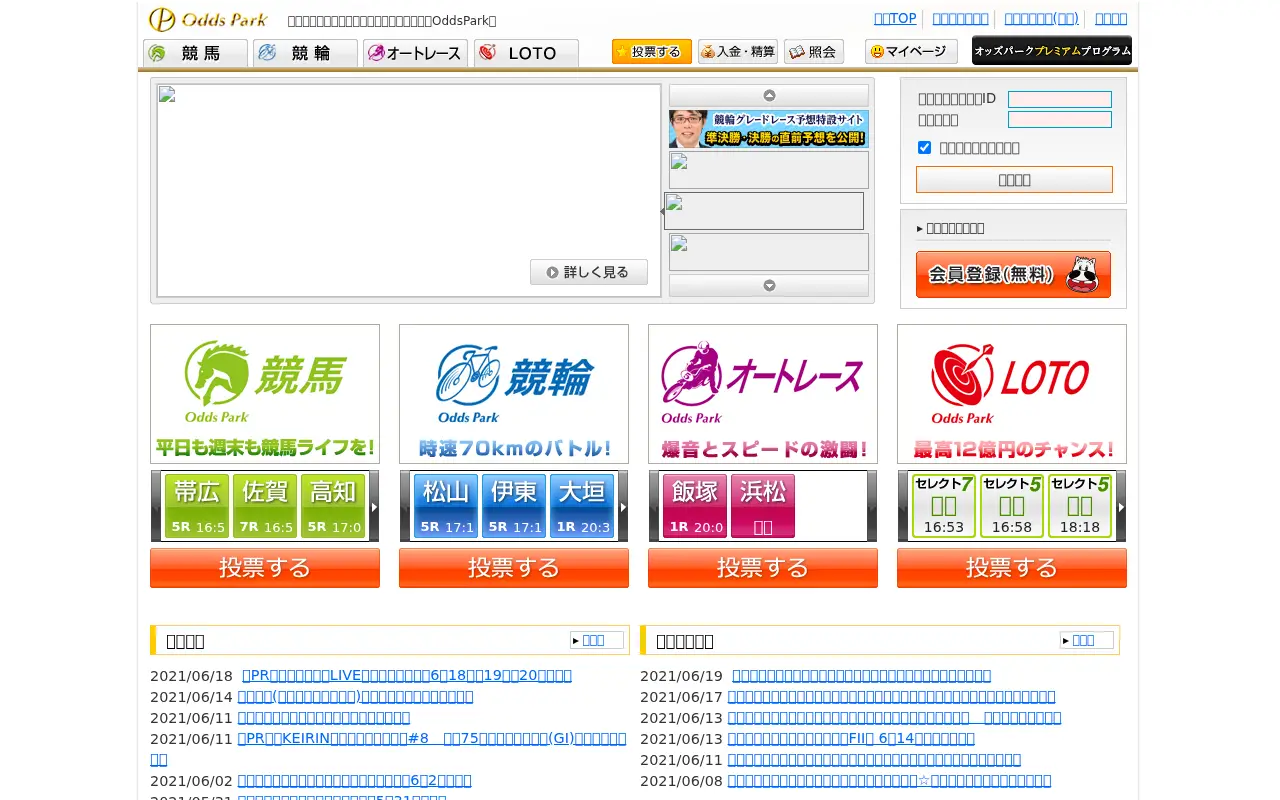Toggle the remember-login checkbox
Viewport: 1280px width, 800px height.
click(924, 147)
